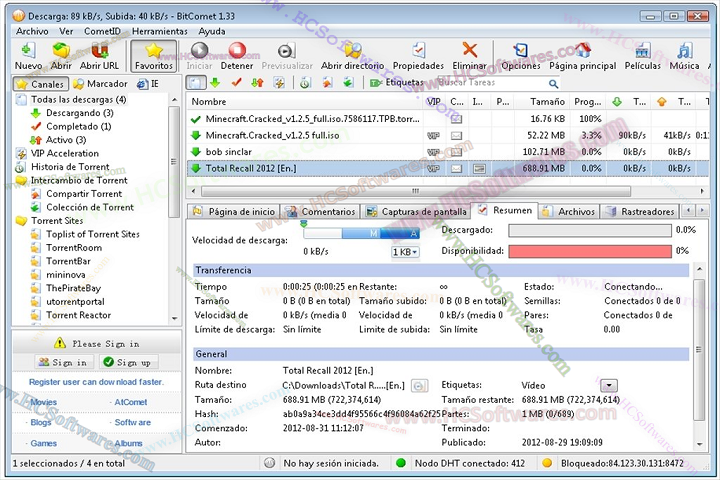Click the Sign in button

(x=63, y=362)
